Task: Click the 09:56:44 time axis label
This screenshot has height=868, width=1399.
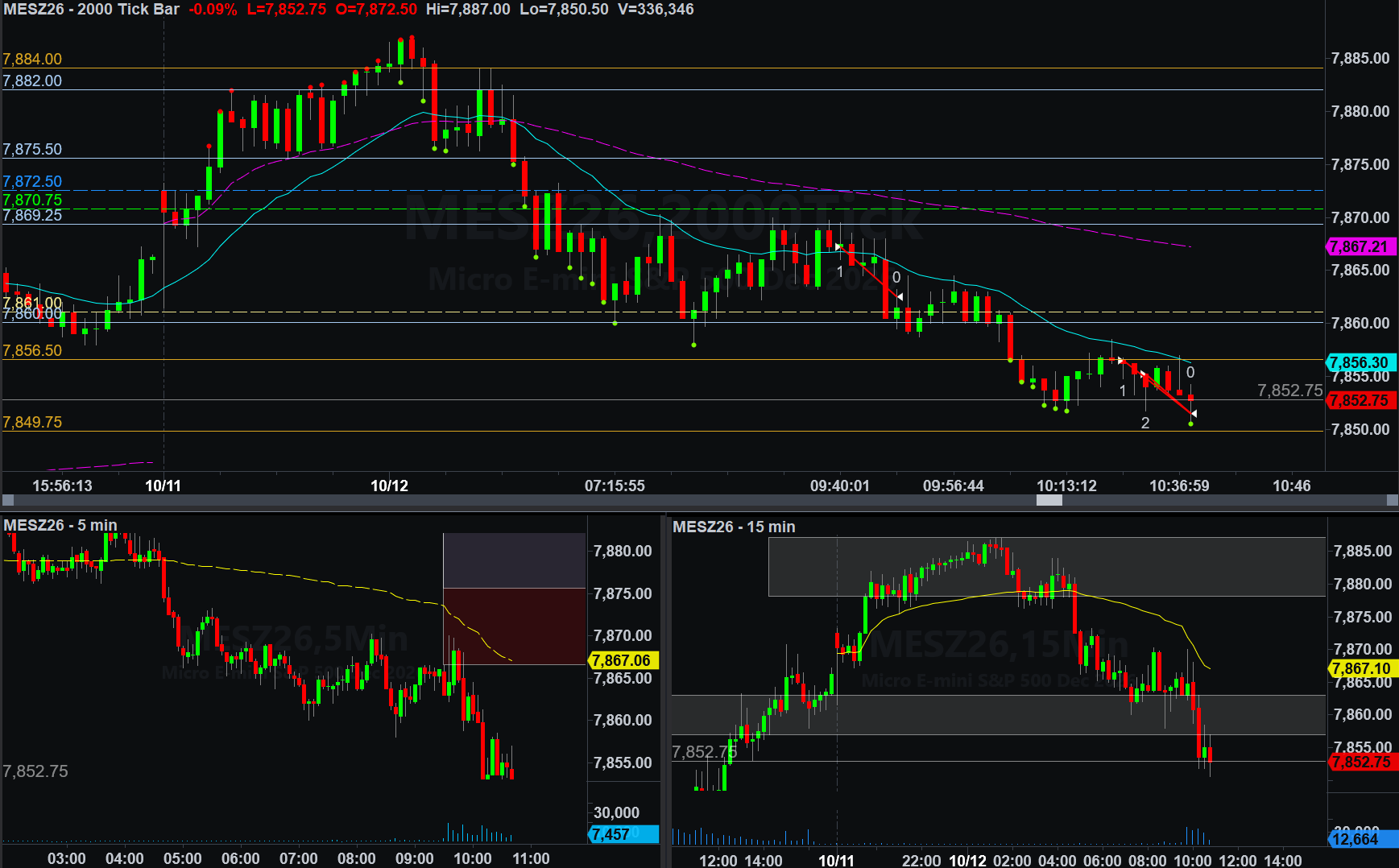Action: (953, 486)
